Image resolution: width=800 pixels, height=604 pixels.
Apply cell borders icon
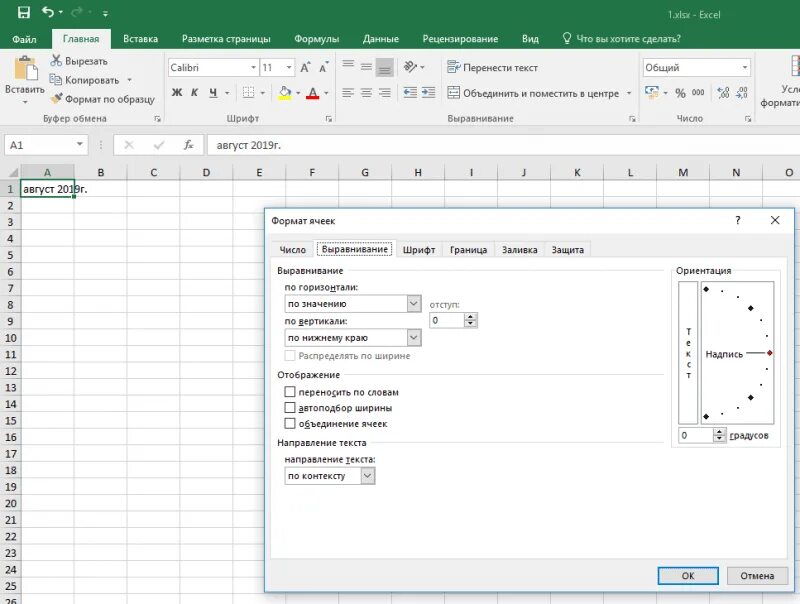pyautogui.click(x=248, y=92)
